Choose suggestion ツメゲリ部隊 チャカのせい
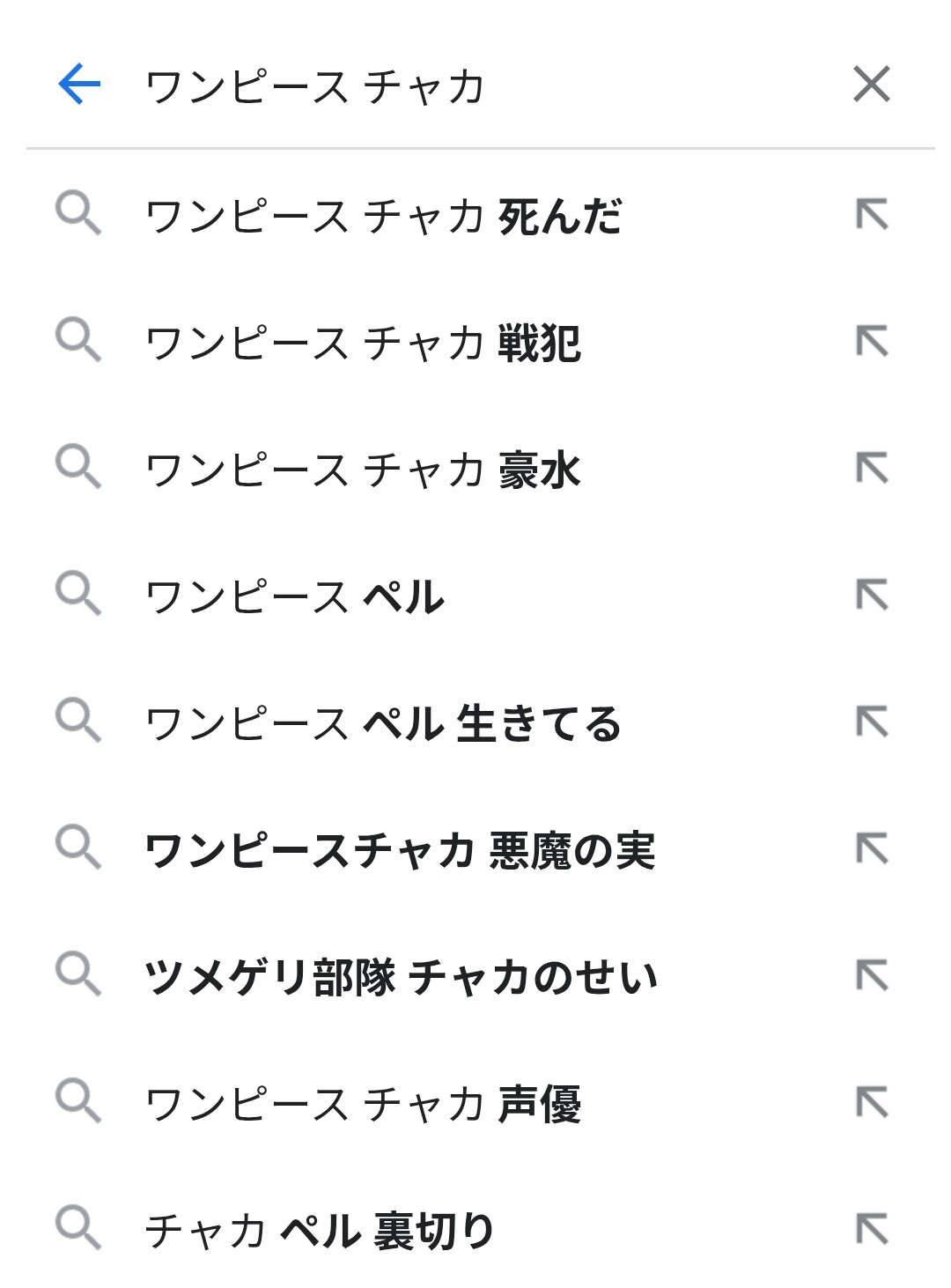The image size is (951, 1288). click(x=402, y=977)
